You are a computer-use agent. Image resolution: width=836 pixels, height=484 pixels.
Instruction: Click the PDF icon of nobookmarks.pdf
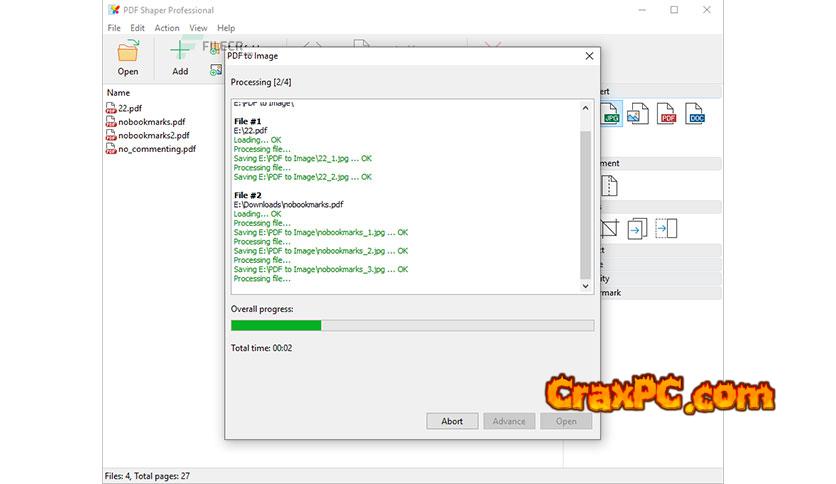(111, 122)
